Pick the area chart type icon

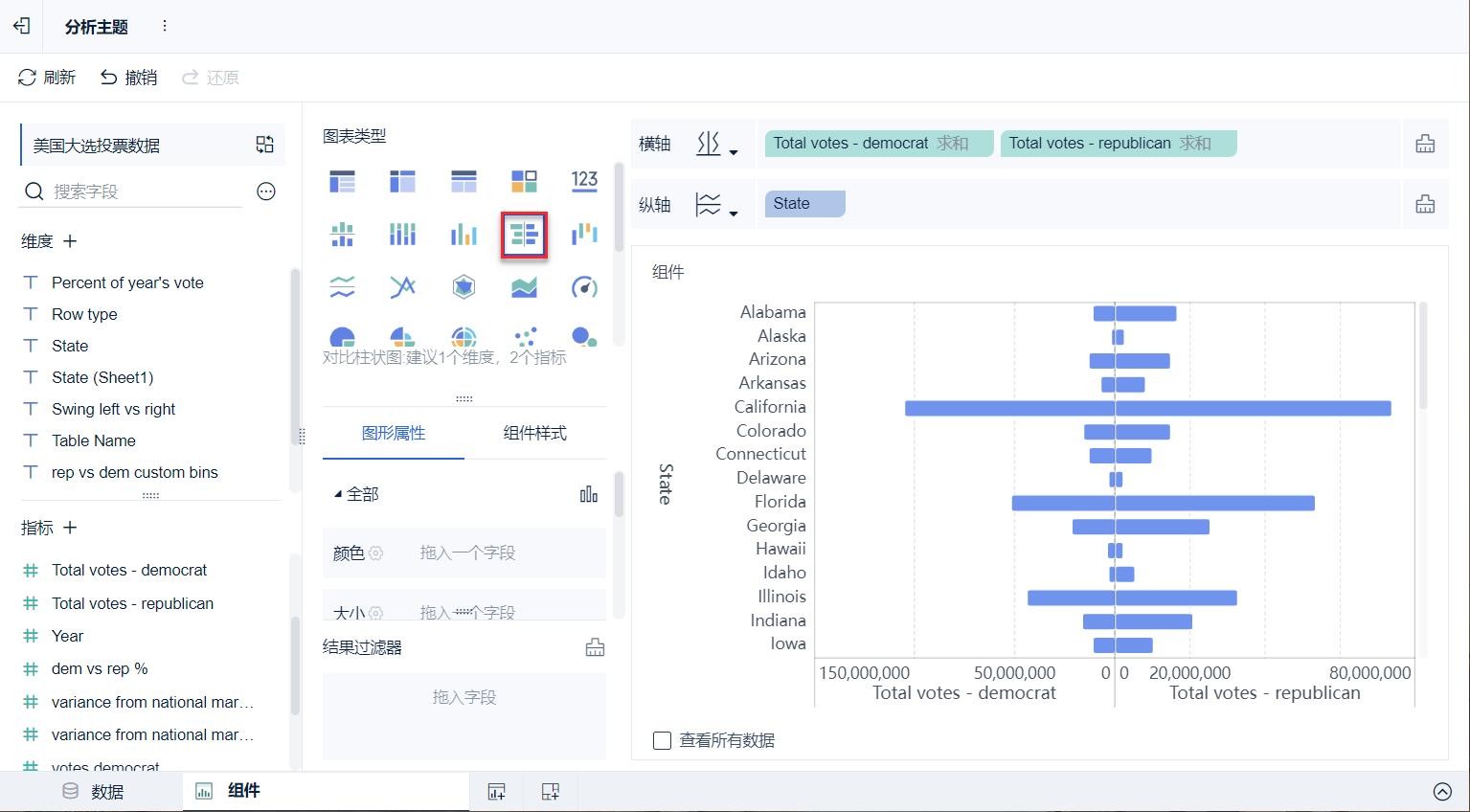tap(524, 287)
